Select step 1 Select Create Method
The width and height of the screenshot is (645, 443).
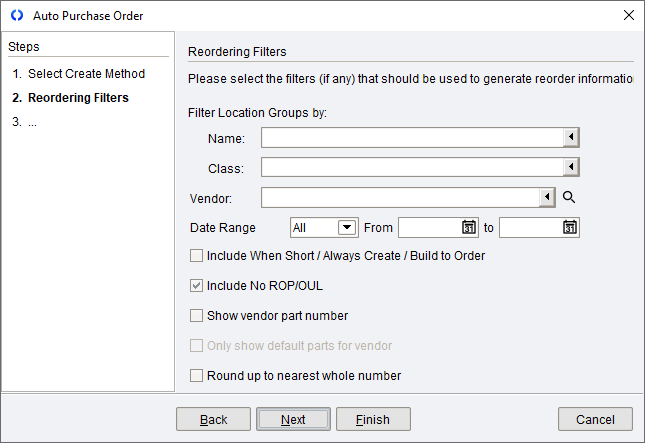click(86, 74)
